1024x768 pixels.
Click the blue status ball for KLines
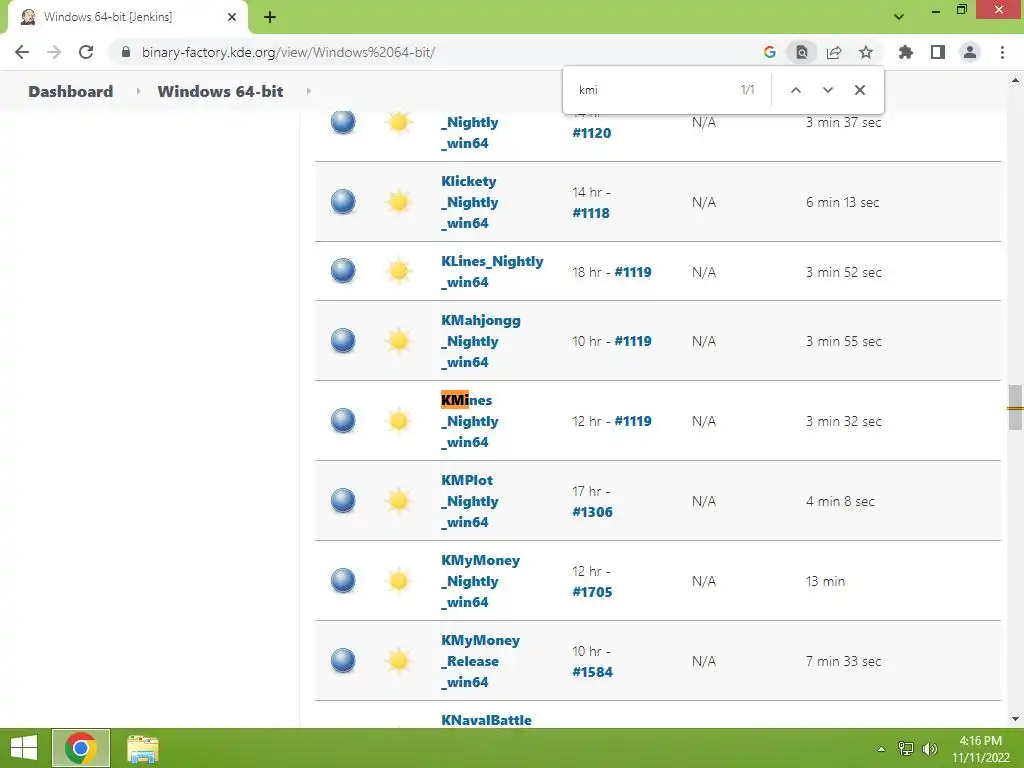[x=343, y=271]
